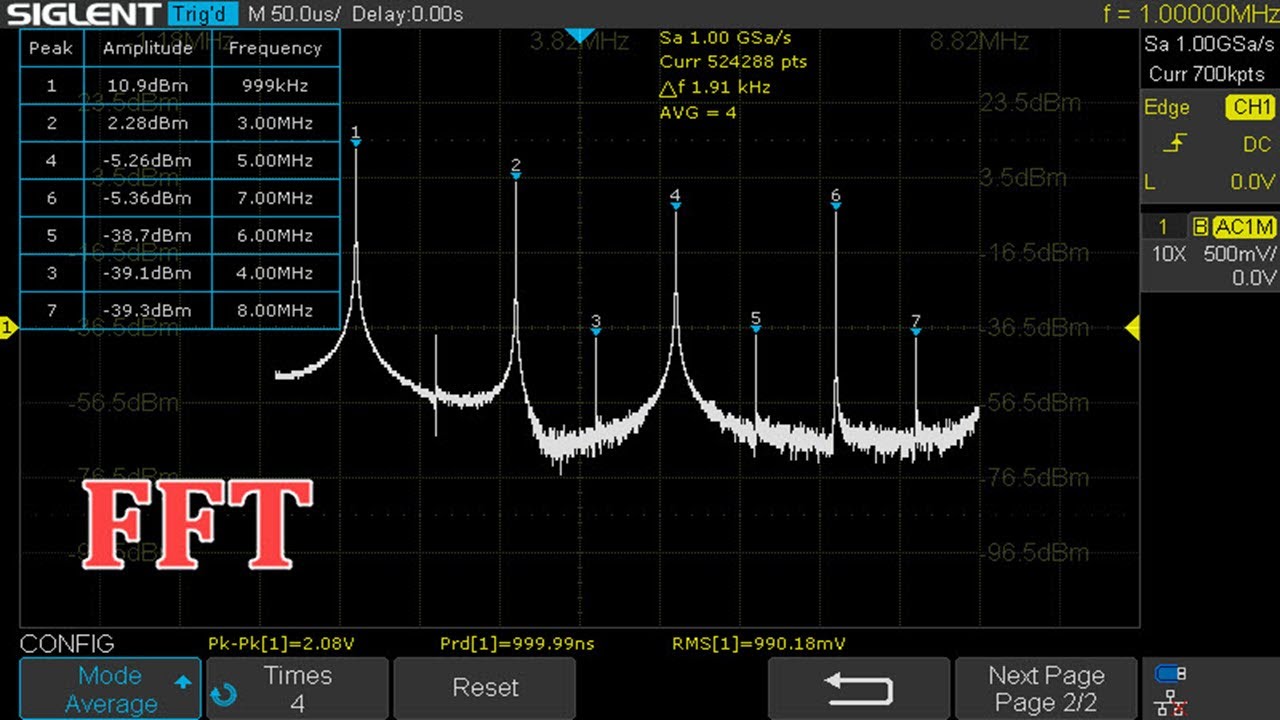Click the trigger position marker at top
The width and height of the screenshot is (1280, 720).
580,36
